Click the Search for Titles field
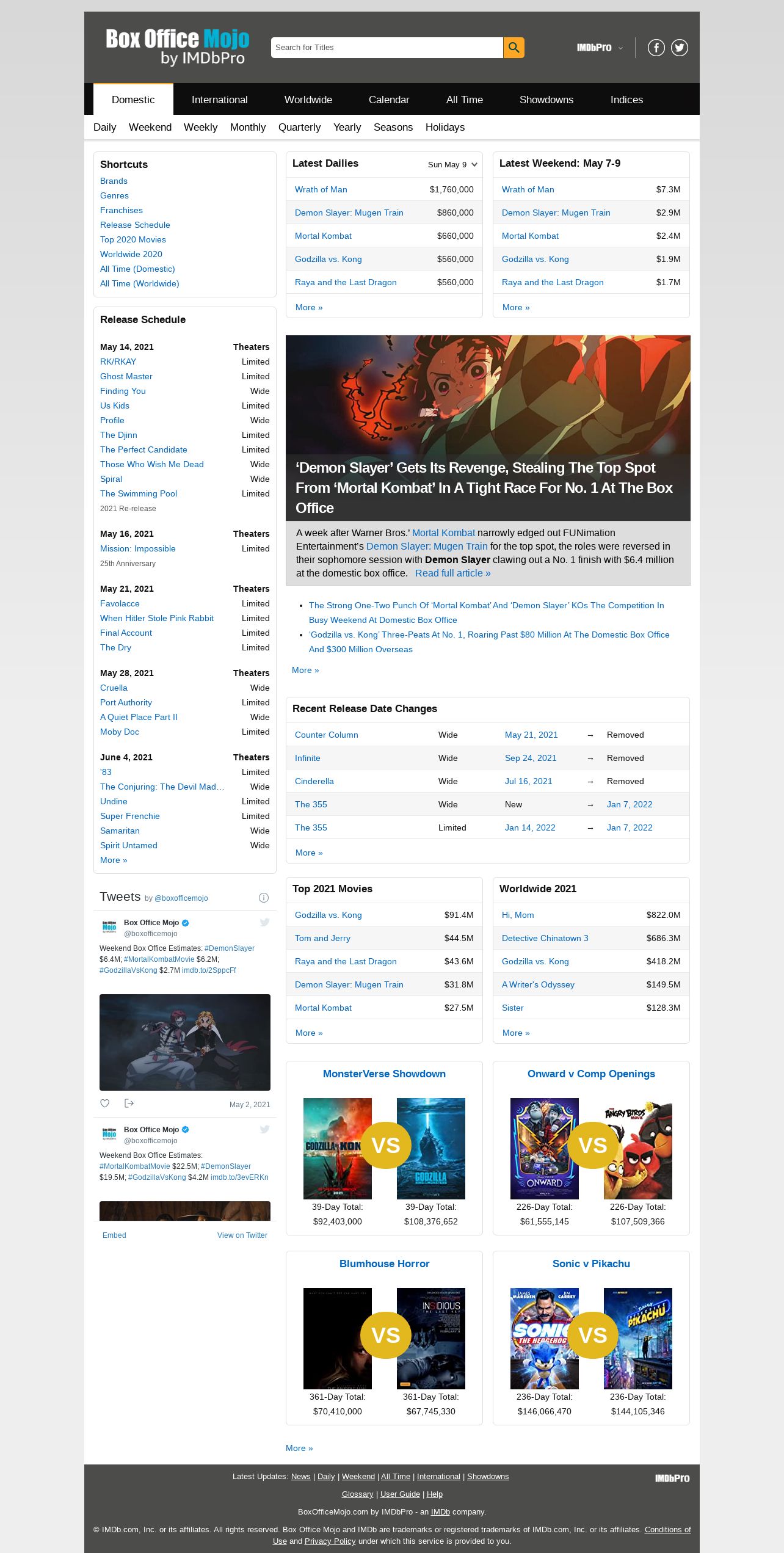 [387, 48]
